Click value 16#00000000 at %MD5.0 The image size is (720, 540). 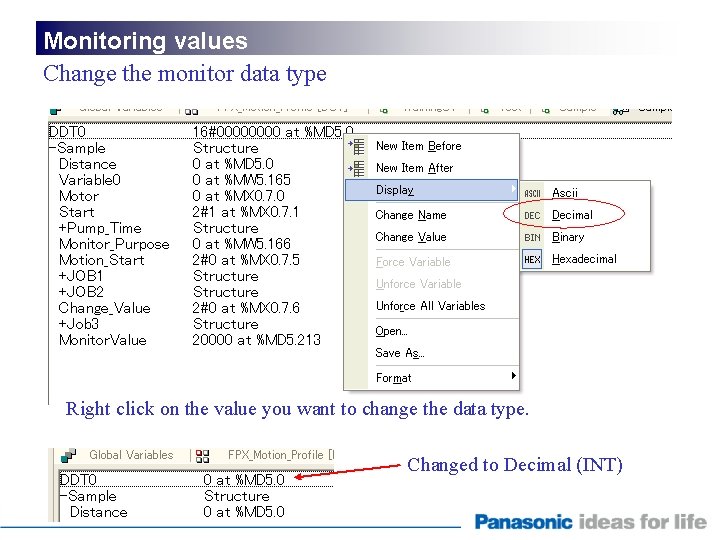(x=273, y=132)
